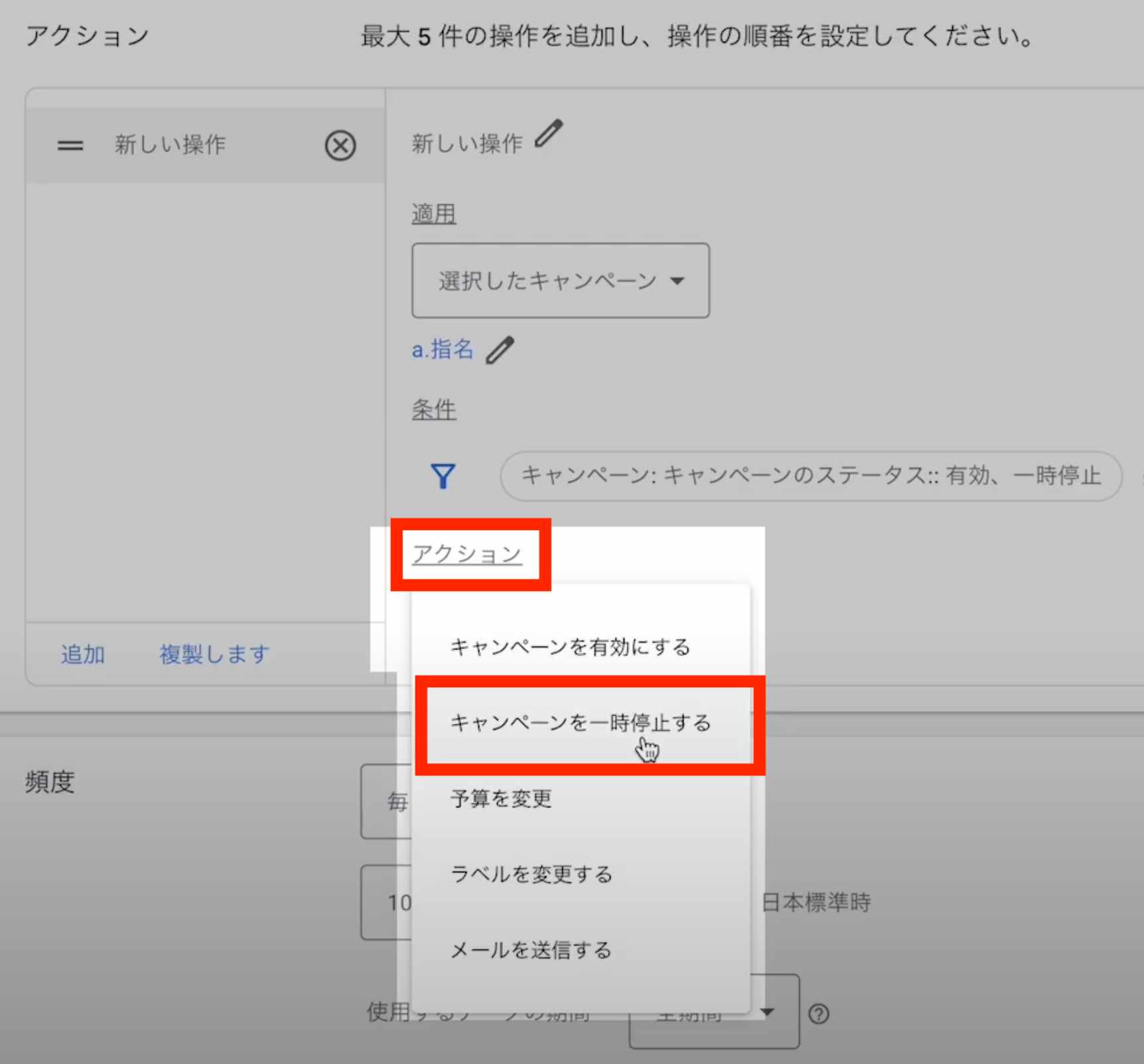Click the 追加 link
1144x1064 pixels.
click(x=83, y=655)
